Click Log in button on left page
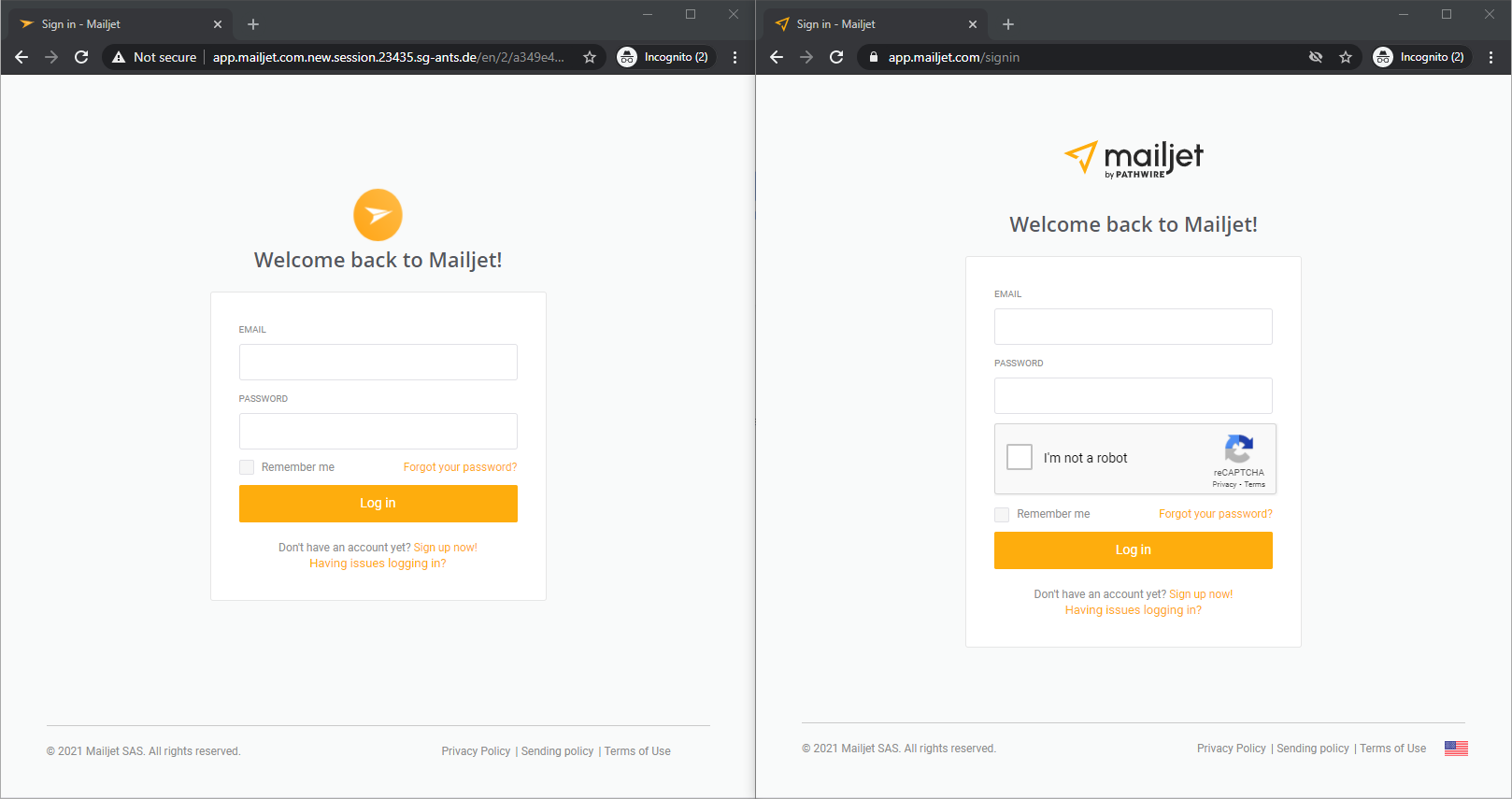The width and height of the screenshot is (1512, 799). (x=378, y=504)
